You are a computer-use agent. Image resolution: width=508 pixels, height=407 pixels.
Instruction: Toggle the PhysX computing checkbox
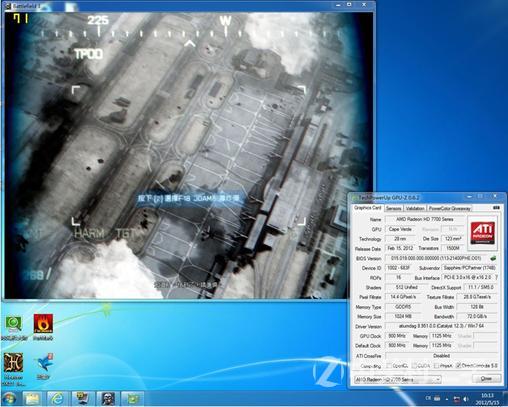click(436, 366)
